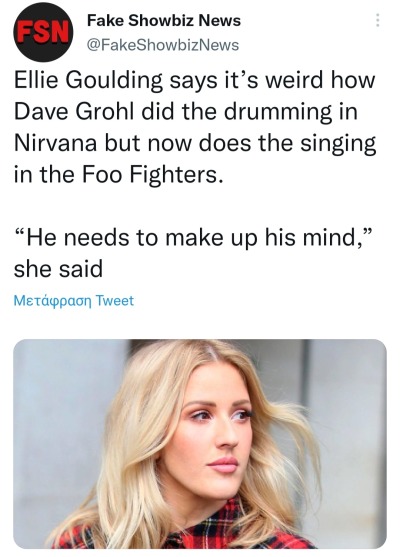
Task: Click the Μετάφραση Tweet translate link
Action: (74, 301)
